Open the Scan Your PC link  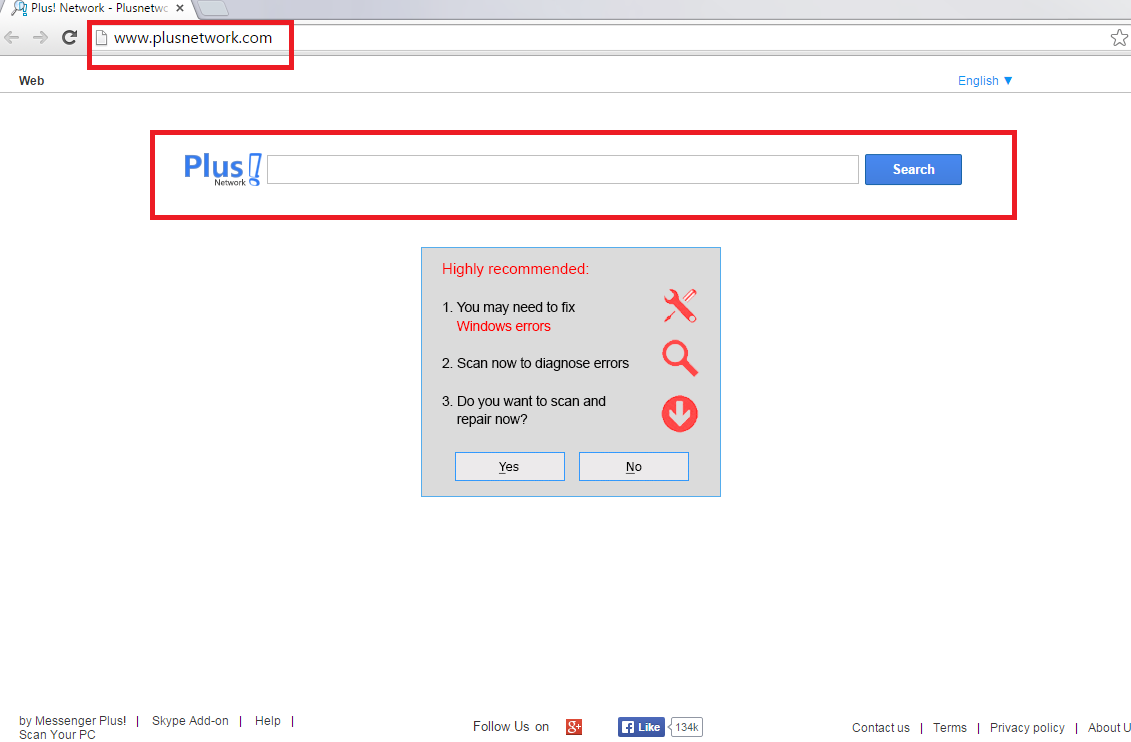(x=57, y=735)
